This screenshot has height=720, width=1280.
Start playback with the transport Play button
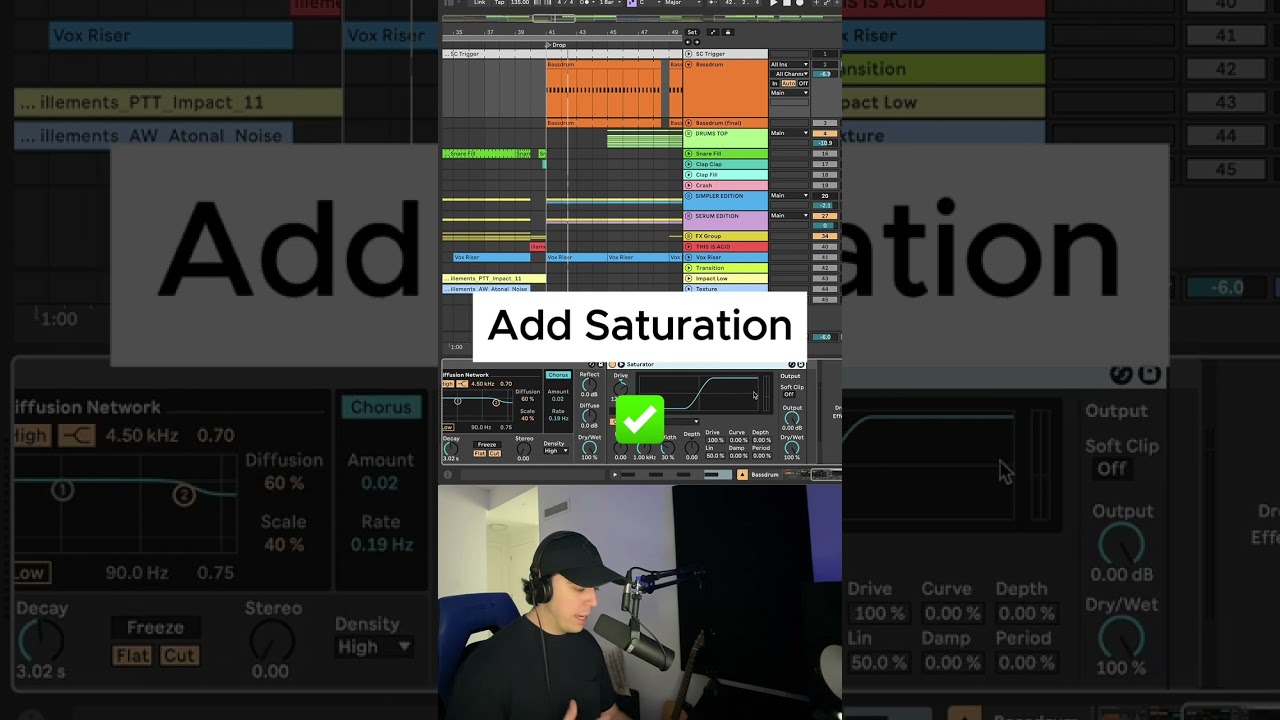(773, 3)
